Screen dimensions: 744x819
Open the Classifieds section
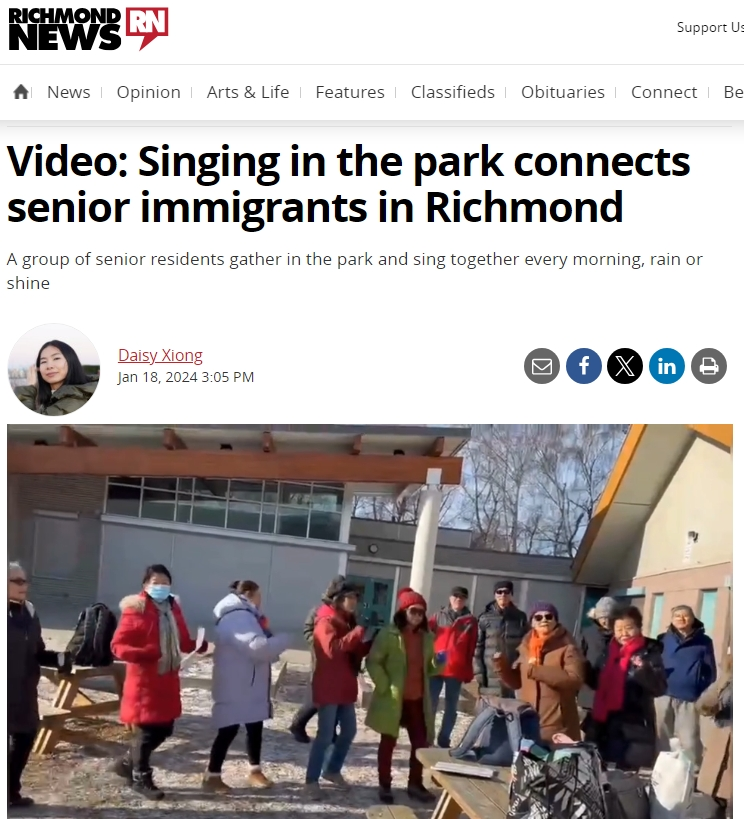452,92
